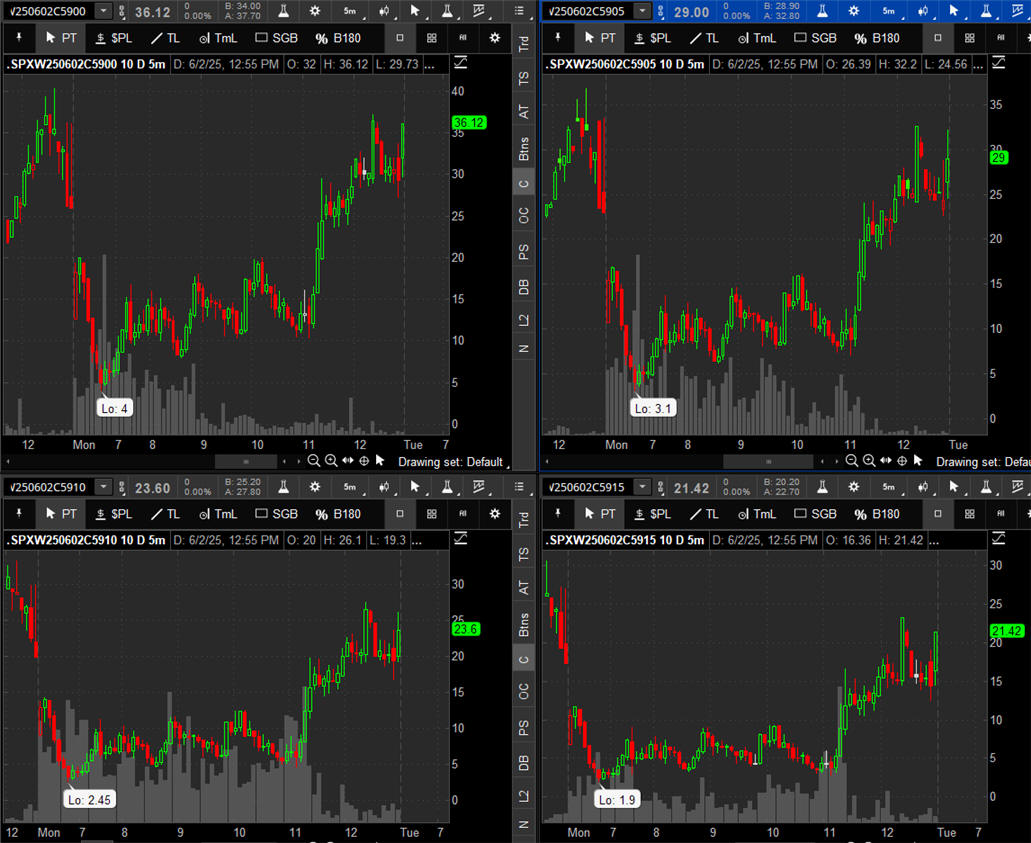Zoom in on the C5900 chart
The width and height of the screenshot is (1031, 843).
pos(331,461)
